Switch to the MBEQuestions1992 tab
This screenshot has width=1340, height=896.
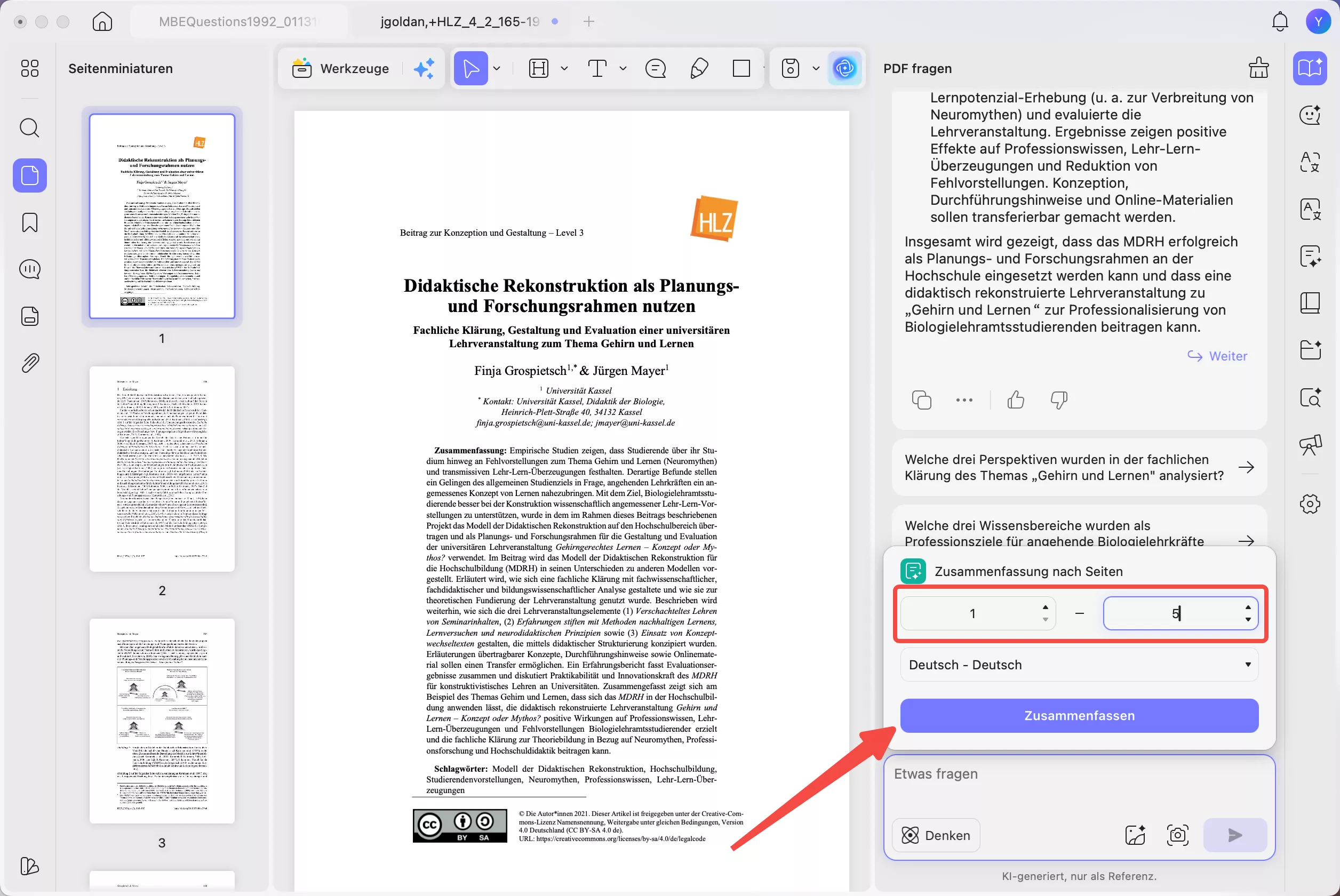click(x=237, y=22)
